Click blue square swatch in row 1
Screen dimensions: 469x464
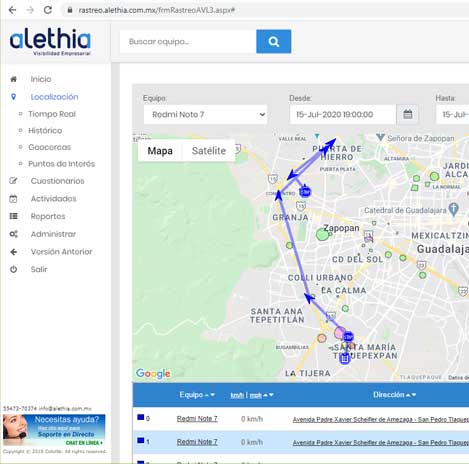click(x=141, y=440)
